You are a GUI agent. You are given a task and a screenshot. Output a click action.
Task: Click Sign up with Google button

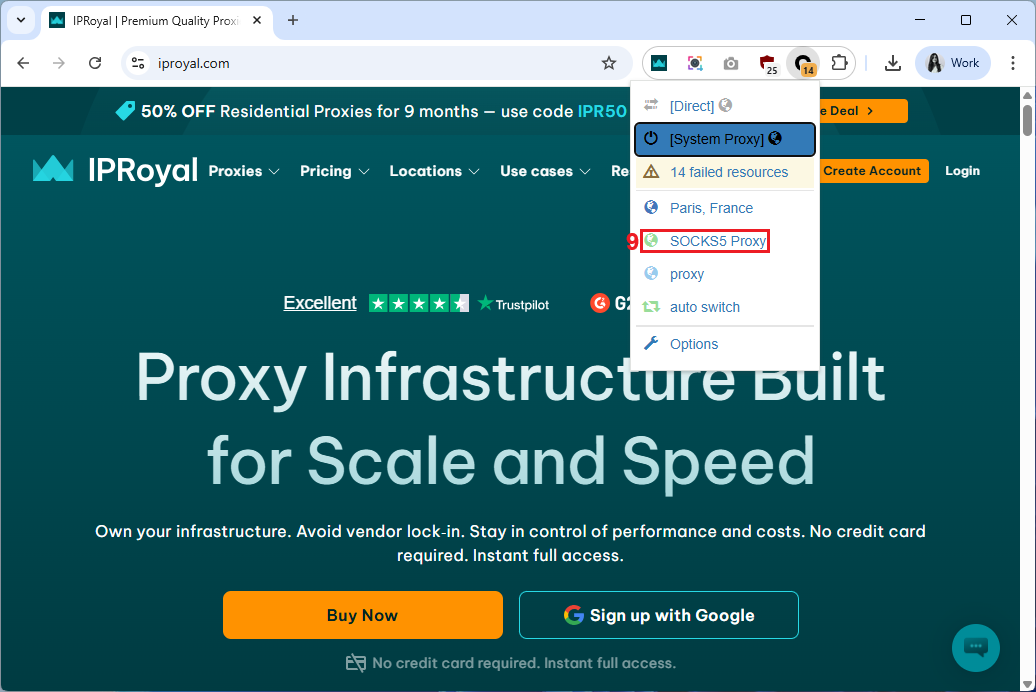pyautogui.click(x=658, y=615)
